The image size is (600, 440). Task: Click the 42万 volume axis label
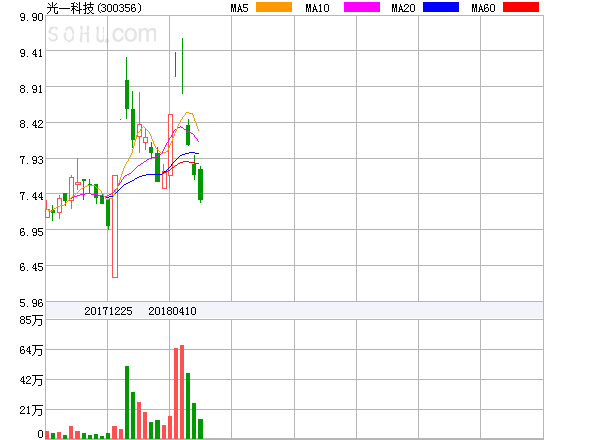31,380
